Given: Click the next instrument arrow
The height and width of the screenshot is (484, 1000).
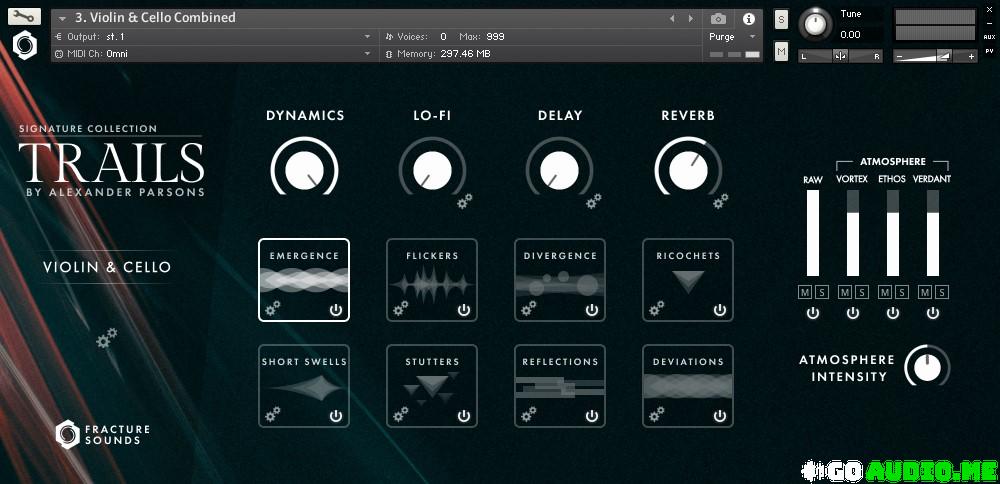Looking at the screenshot, I should 691,19.
